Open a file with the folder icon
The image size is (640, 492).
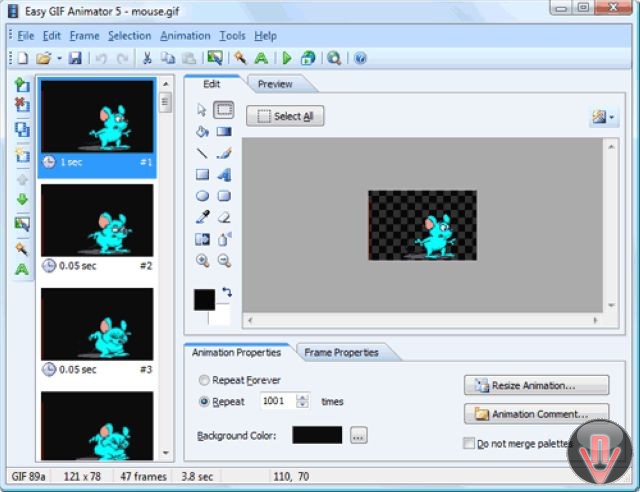coord(43,58)
